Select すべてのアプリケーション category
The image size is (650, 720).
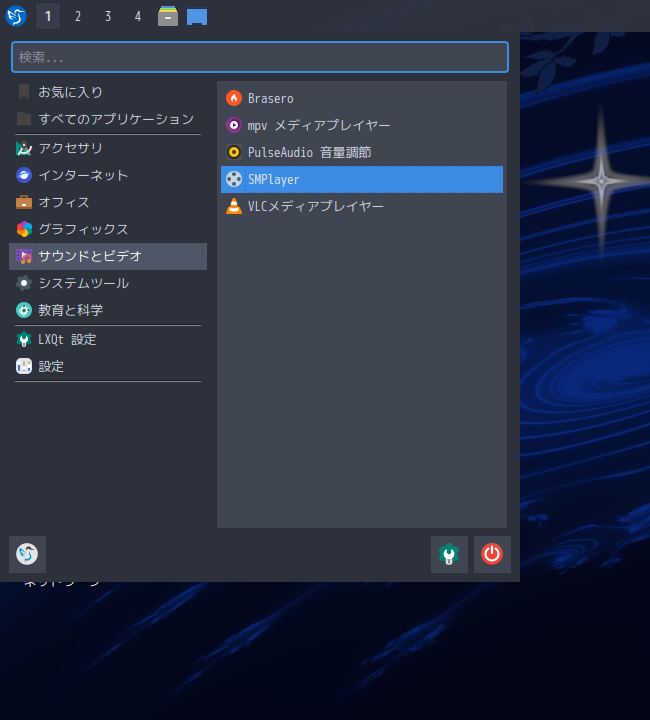[x=108, y=119]
